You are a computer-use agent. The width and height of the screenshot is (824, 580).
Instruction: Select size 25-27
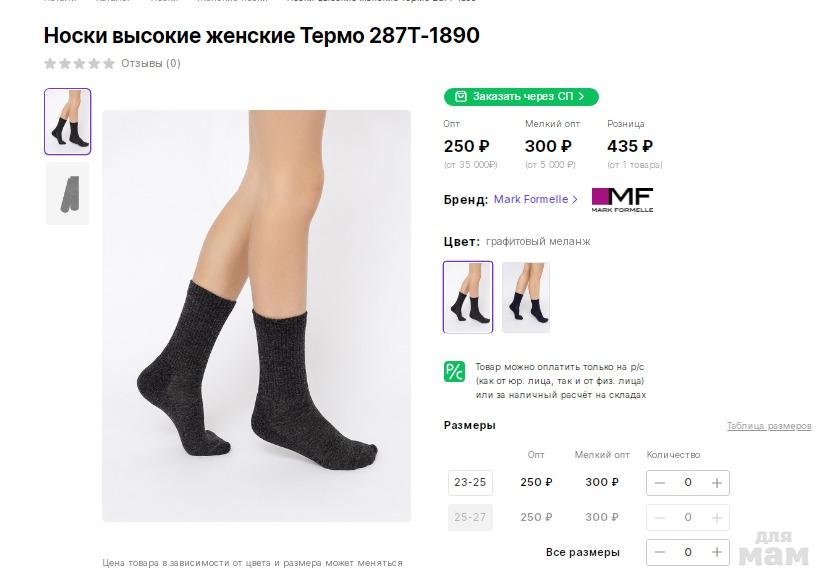(470, 517)
